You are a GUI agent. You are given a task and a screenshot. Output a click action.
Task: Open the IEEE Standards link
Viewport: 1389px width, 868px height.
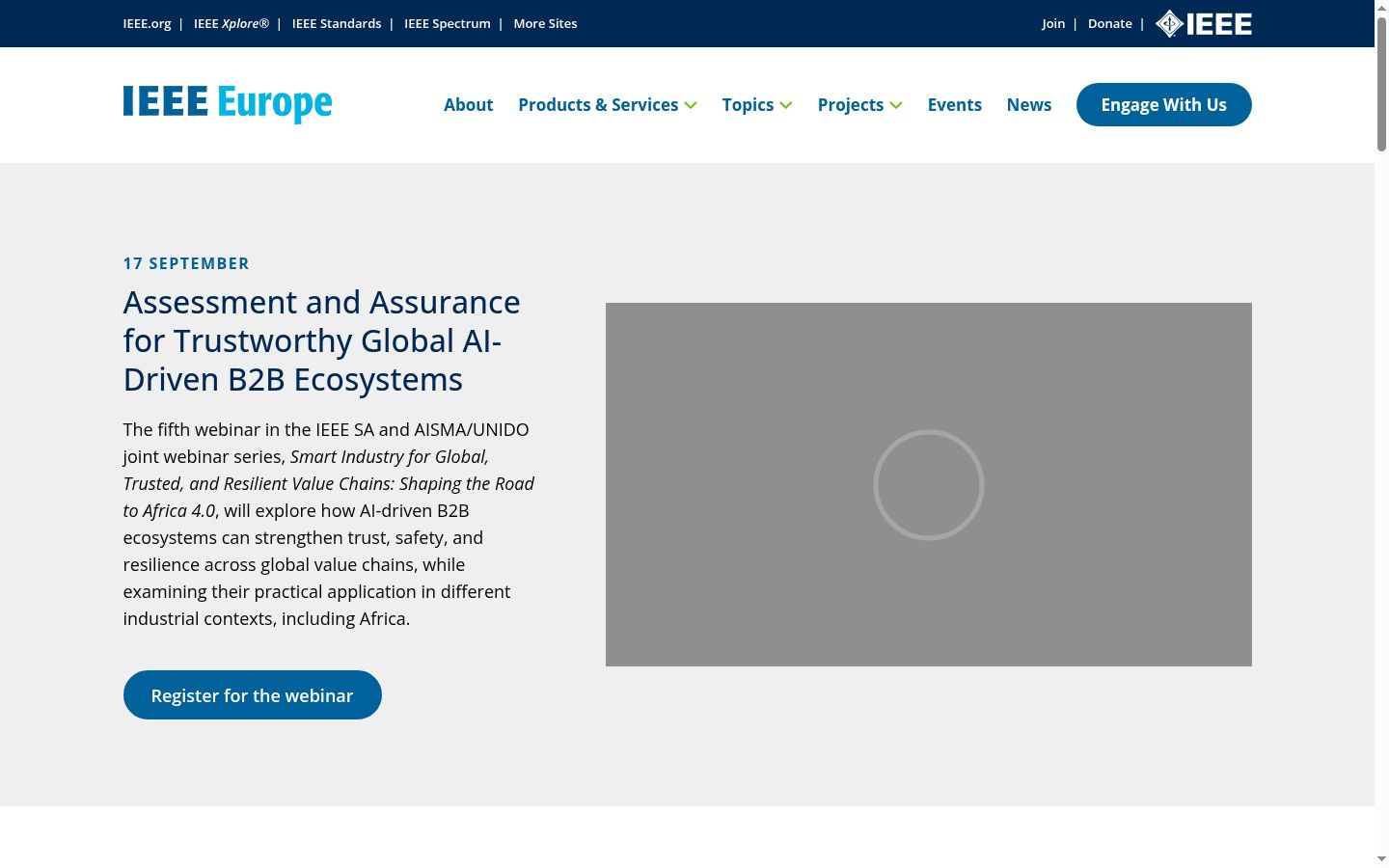coord(337,23)
